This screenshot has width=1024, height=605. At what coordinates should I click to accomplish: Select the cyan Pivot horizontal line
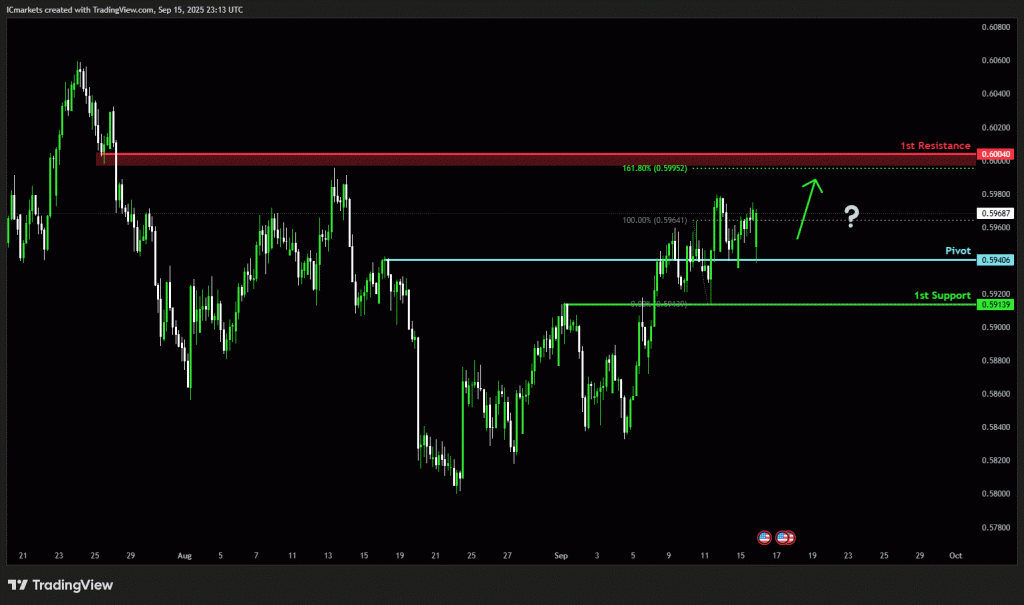pyautogui.click(x=681, y=260)
